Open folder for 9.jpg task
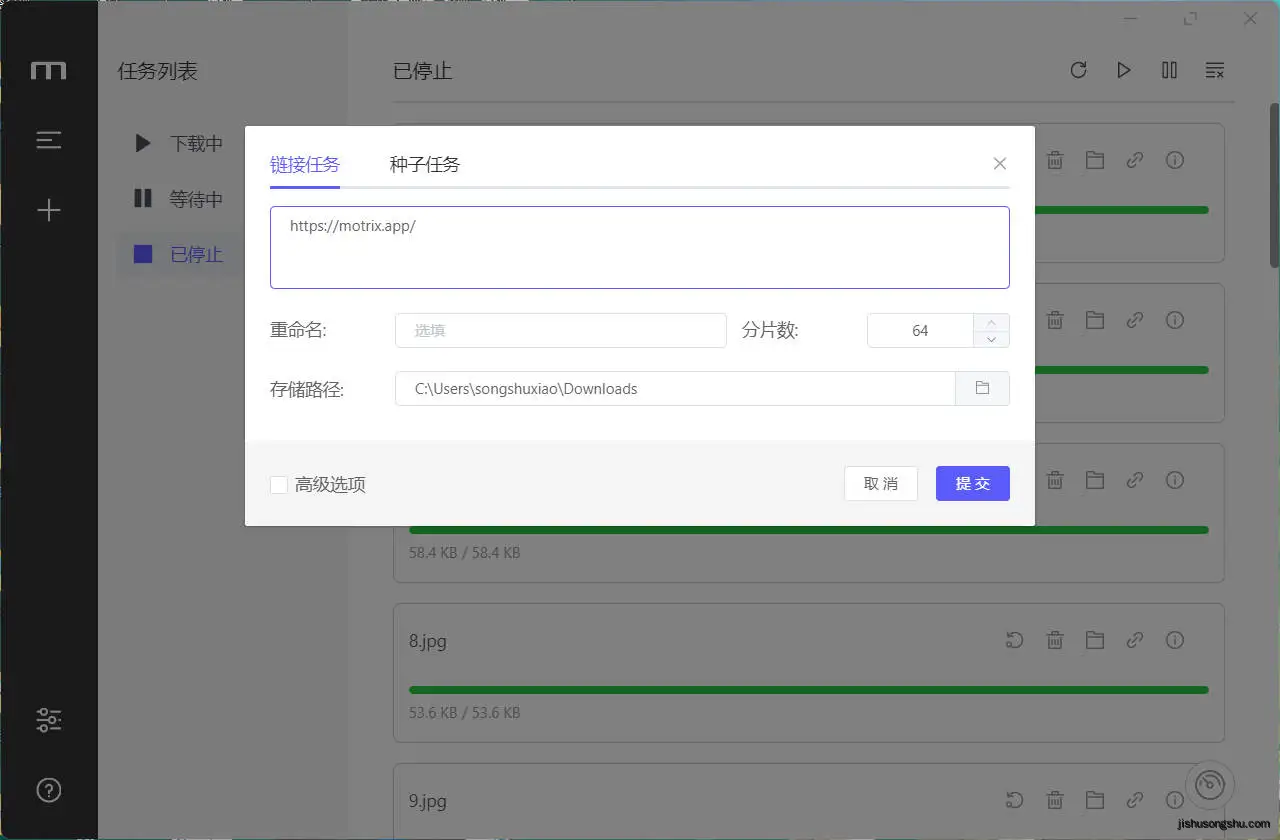The width and height of the screenshot is (1280, 840). (x=1095, y=800)
